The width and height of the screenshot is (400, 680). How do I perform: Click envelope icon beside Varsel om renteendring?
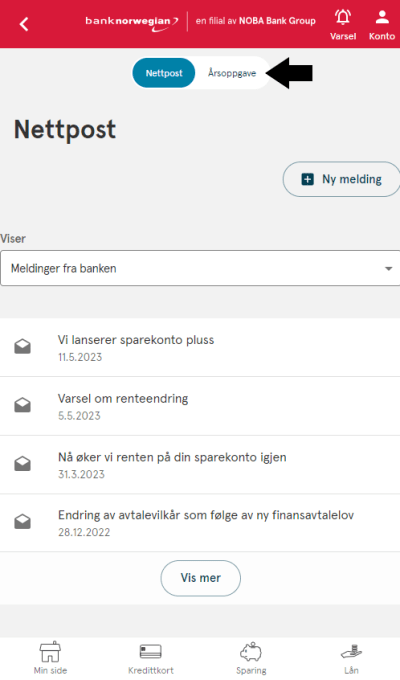click(23, 405)
